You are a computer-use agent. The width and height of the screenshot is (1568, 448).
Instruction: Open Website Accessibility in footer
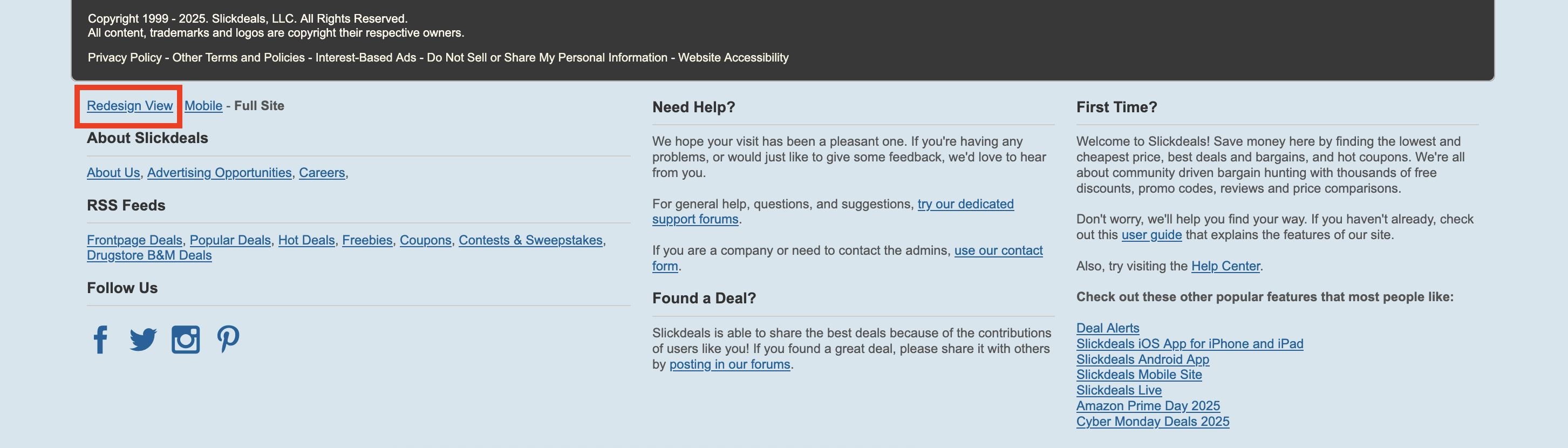(x=733, y=58)
